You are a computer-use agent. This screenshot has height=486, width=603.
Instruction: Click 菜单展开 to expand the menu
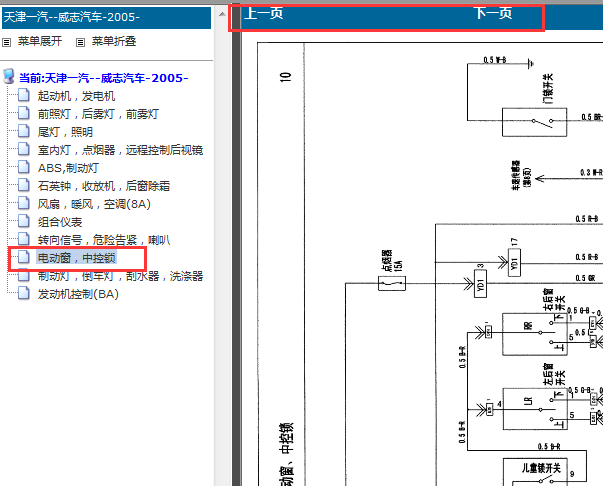point(40,41)
